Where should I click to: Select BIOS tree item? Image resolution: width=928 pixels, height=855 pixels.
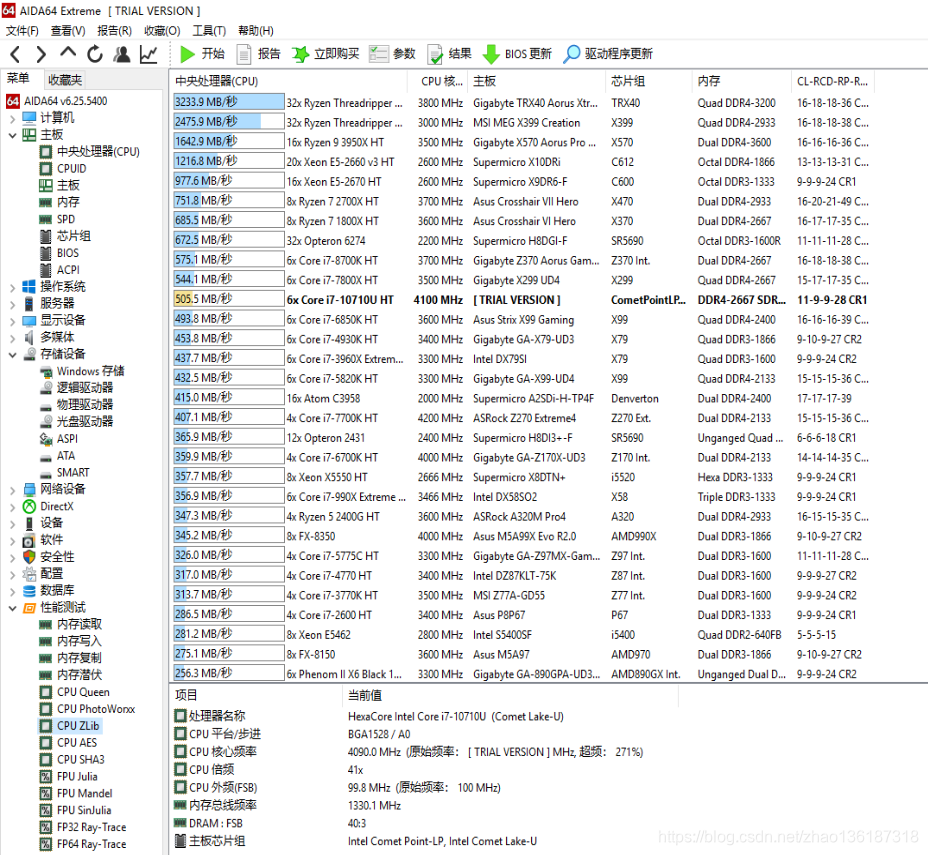pyautogui.click(x=59, y=253)
